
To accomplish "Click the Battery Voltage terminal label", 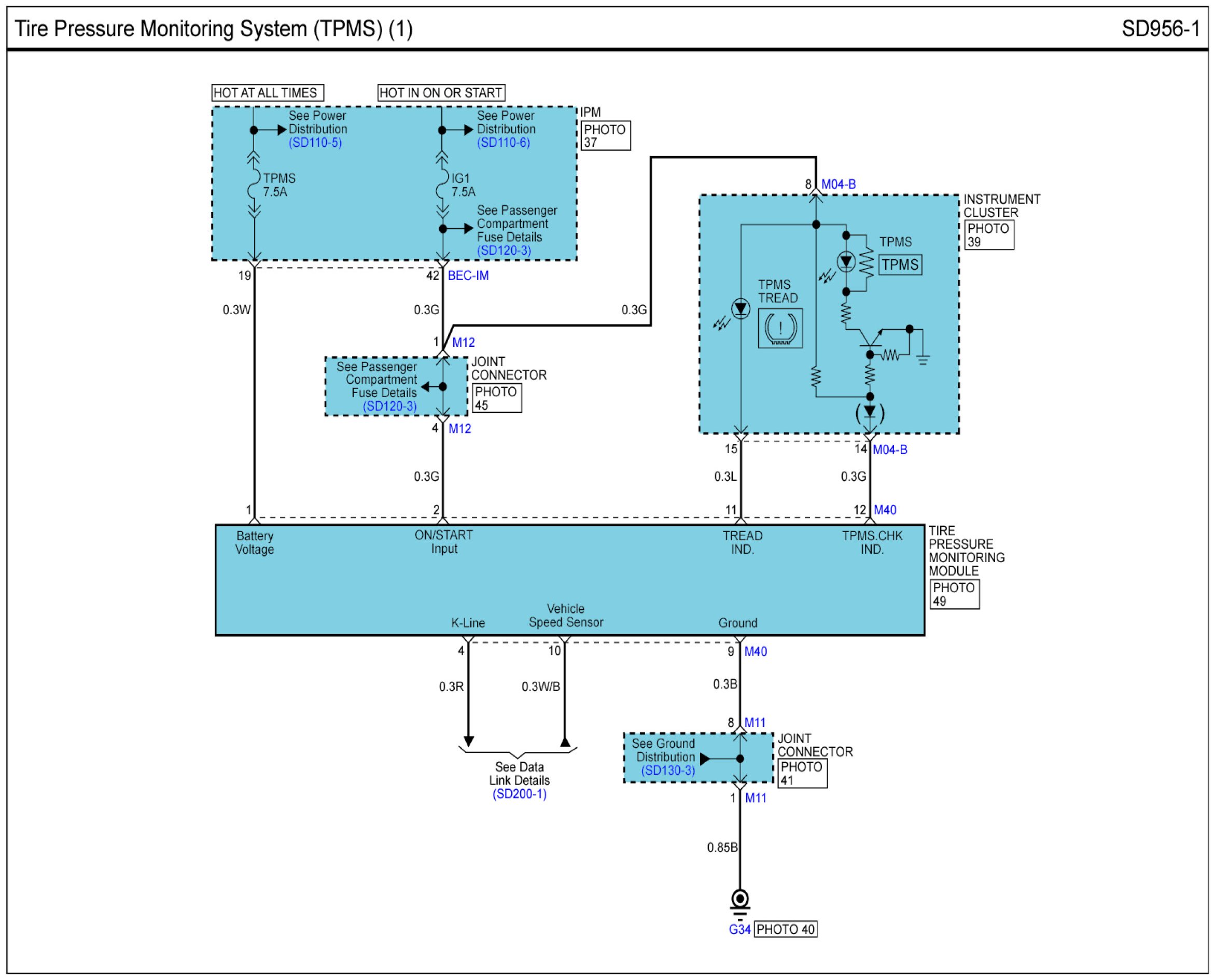I will 255,543.
